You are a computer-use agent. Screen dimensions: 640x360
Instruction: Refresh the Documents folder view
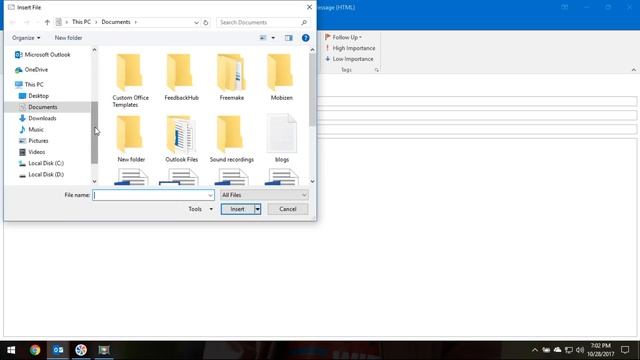coord(206,22)
